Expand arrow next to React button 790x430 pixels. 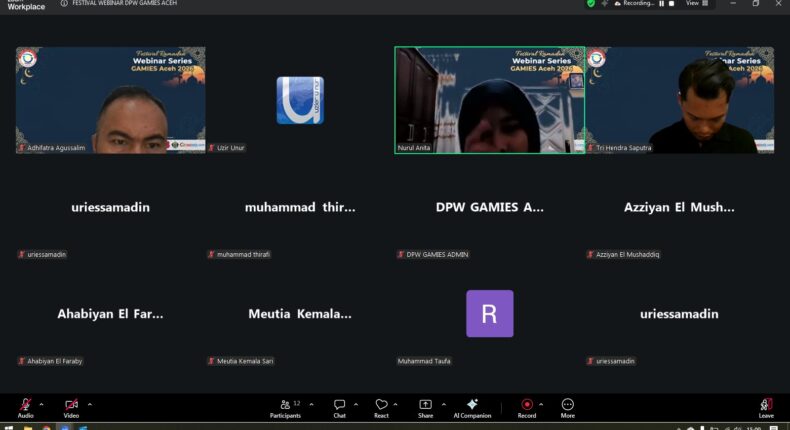pyautogui.click(x=396, y=404)
